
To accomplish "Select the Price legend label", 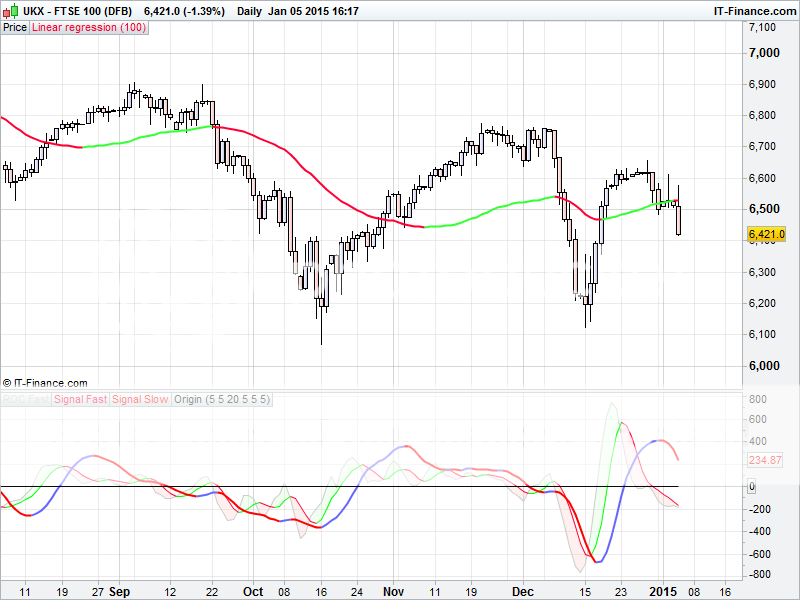I will pos(15,28).
